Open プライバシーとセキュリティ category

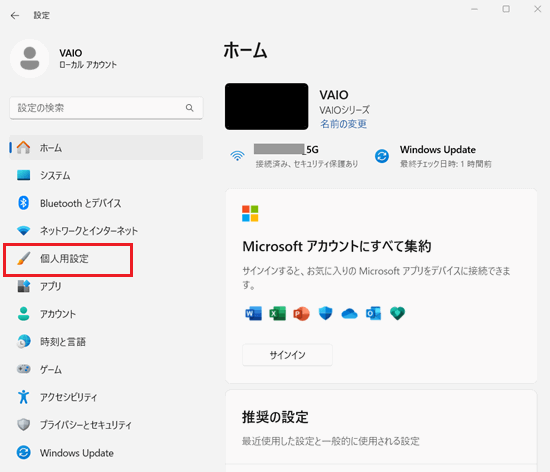(x=106, y=425)
